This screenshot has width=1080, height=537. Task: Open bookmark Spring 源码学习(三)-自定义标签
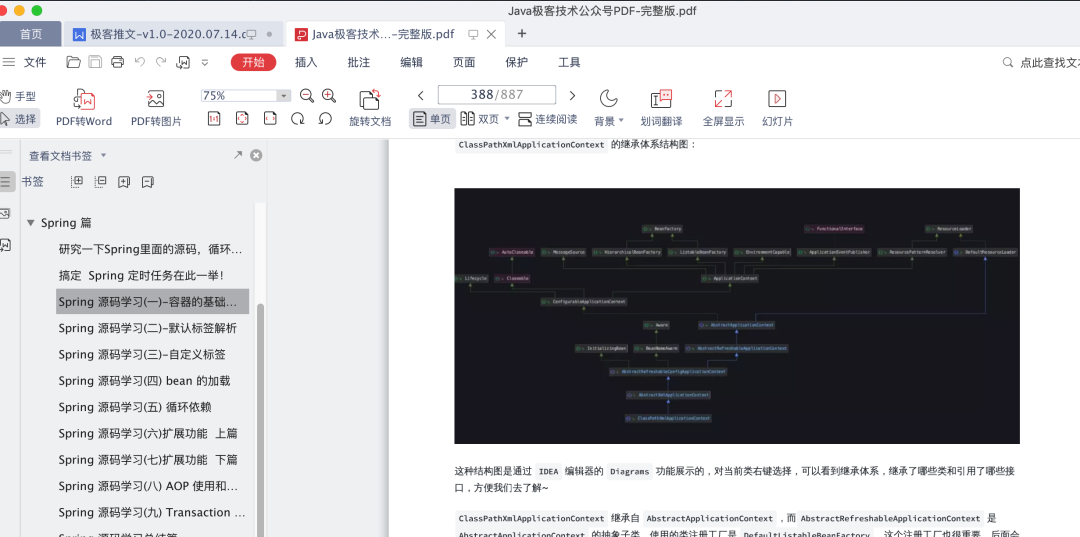tap(142, 355)
